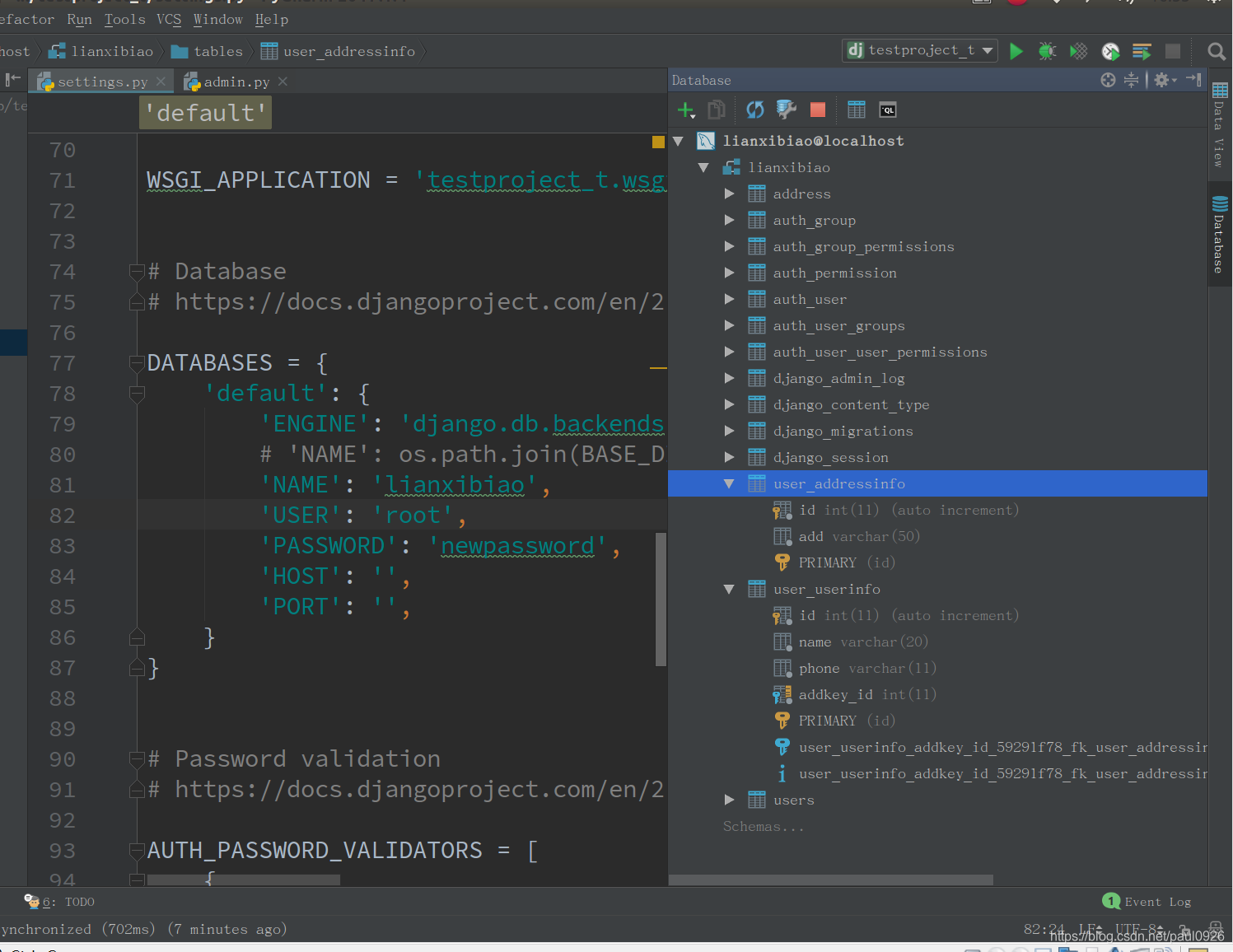Click user_addressinfo breadcrumb
The width and height of the screenshot is (1233, 952).
(x=339, y=51)
